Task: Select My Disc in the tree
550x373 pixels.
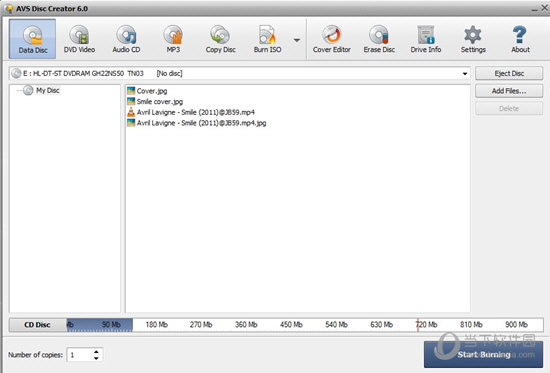Action: 48,91
